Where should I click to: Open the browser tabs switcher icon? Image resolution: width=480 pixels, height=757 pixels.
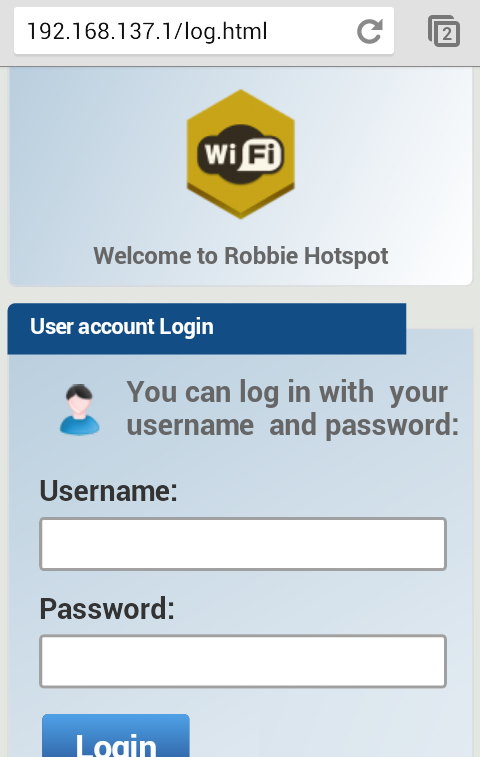pyautogui.click(x=444, y=31)
